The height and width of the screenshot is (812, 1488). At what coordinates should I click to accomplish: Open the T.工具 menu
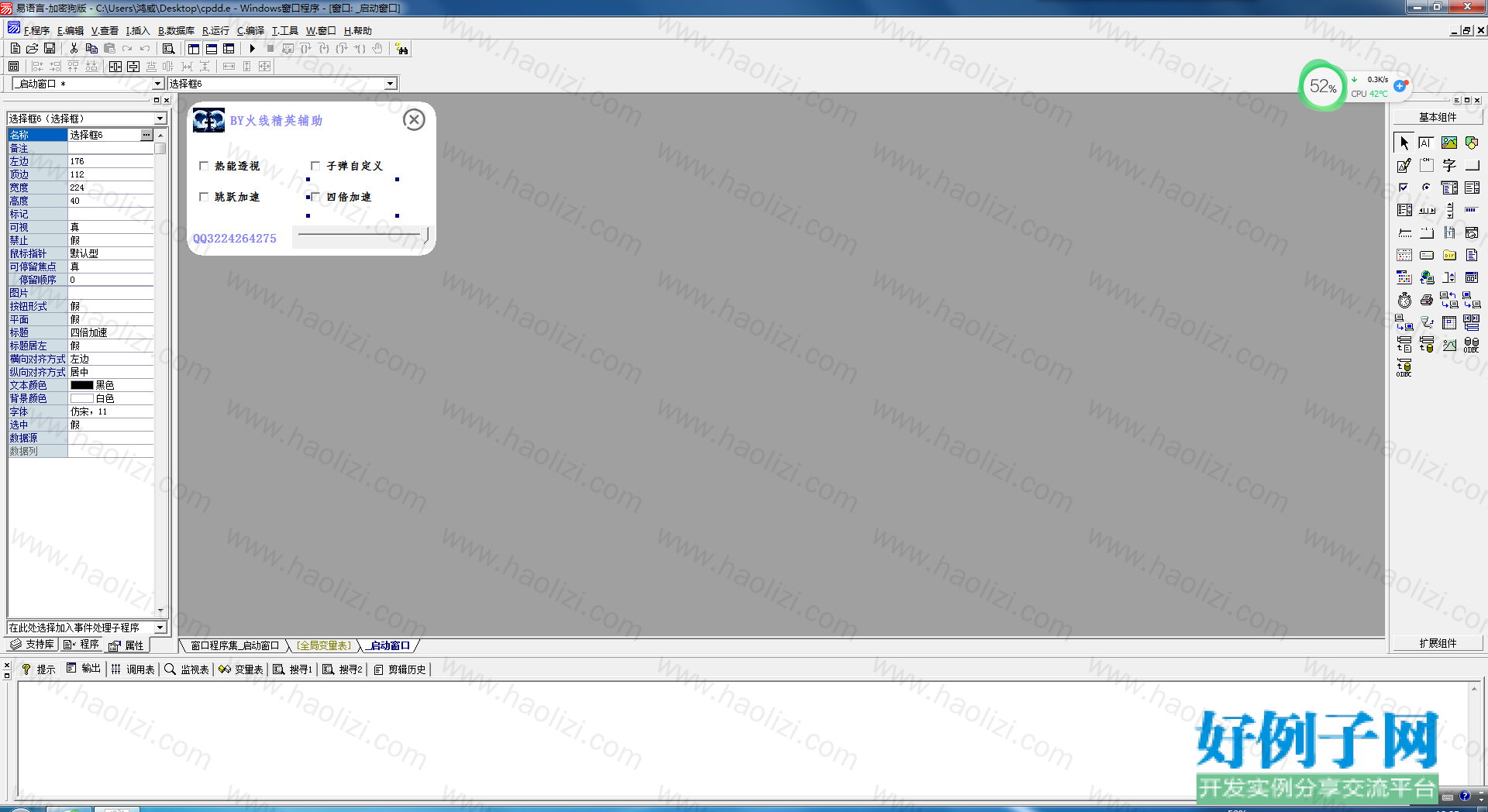click(284, 31)
